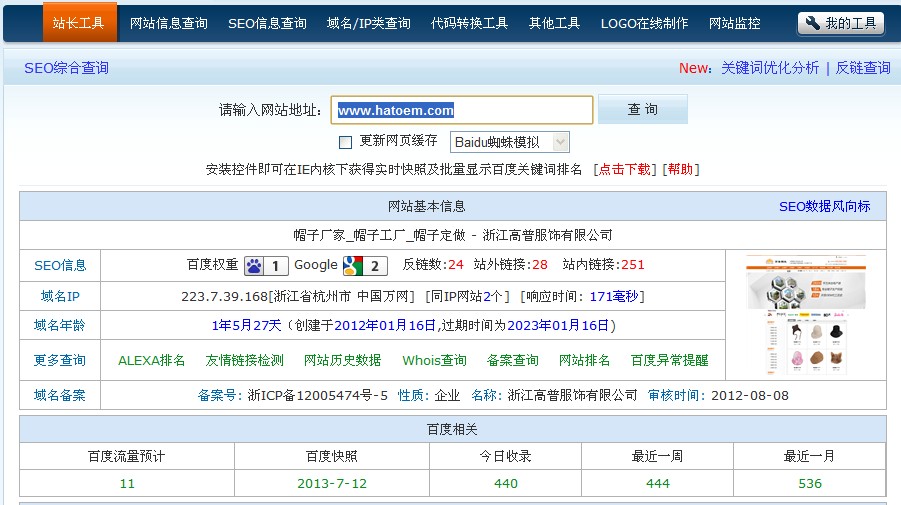This screenshot has width=901, height=505.
Task: Open the ALEXA排名 link
Action: pyautogui.click(x=151, y=360)
